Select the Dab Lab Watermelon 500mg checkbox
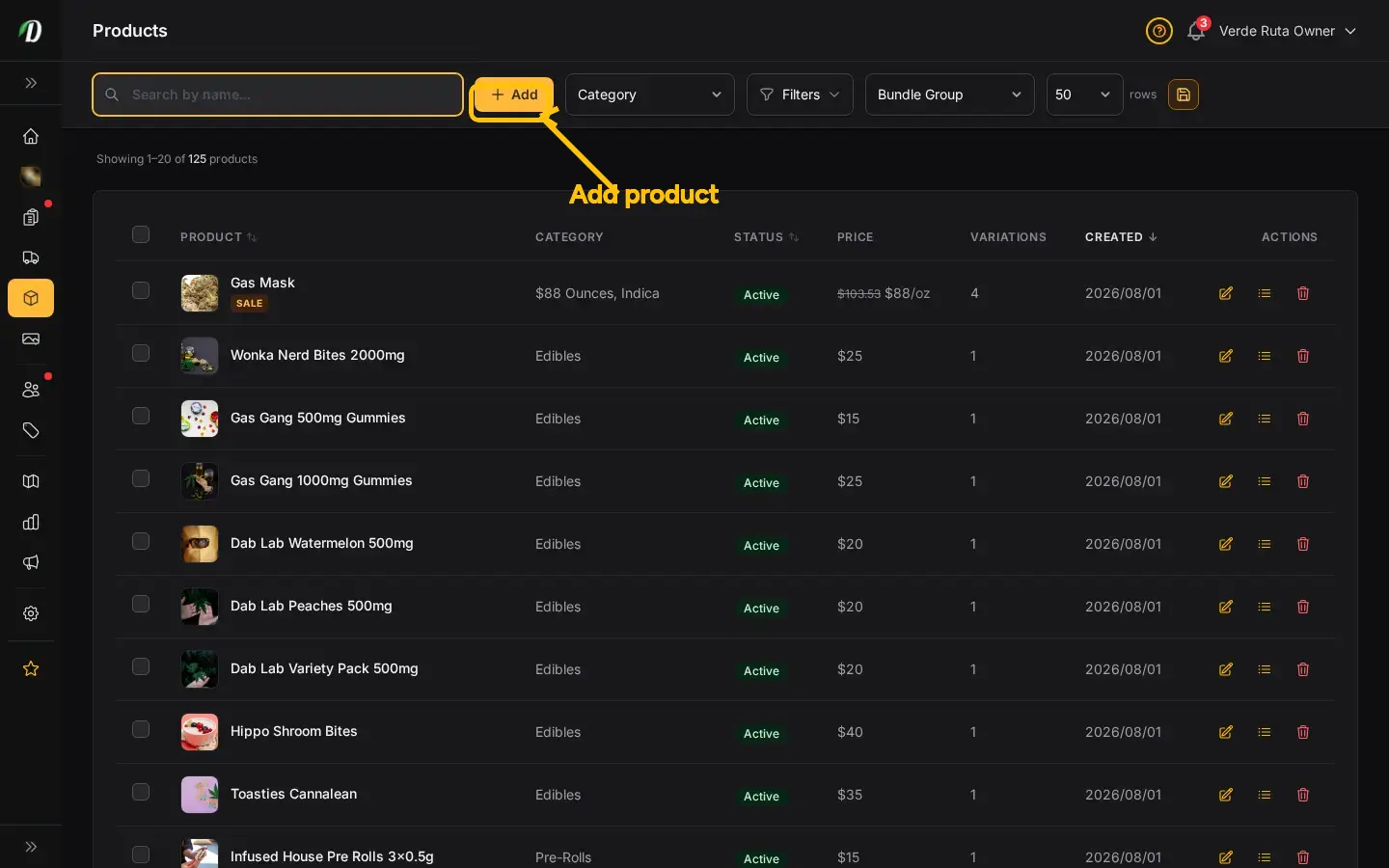This screenshot has height=868, width=1389. (x=141, y=541)
